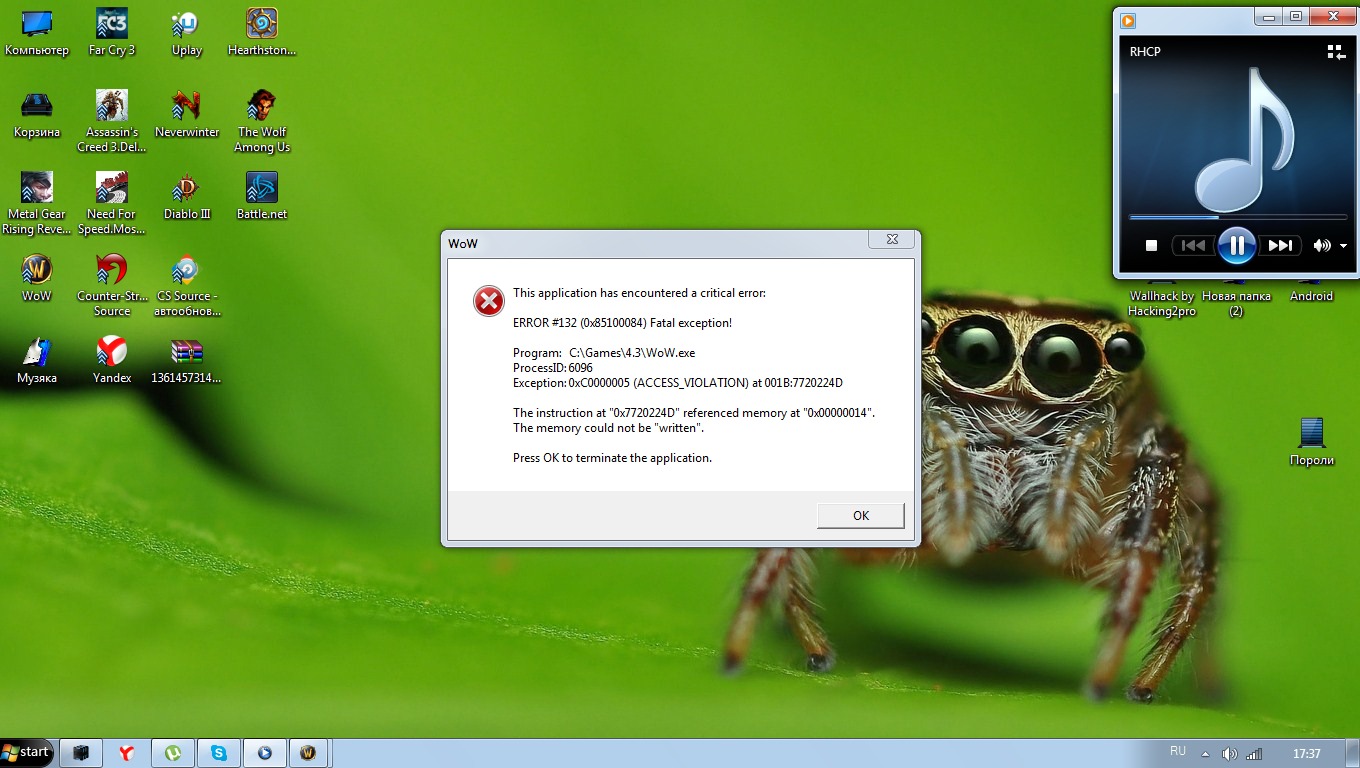Select the Far Cry 3 desktop icon

click(112, 33)
